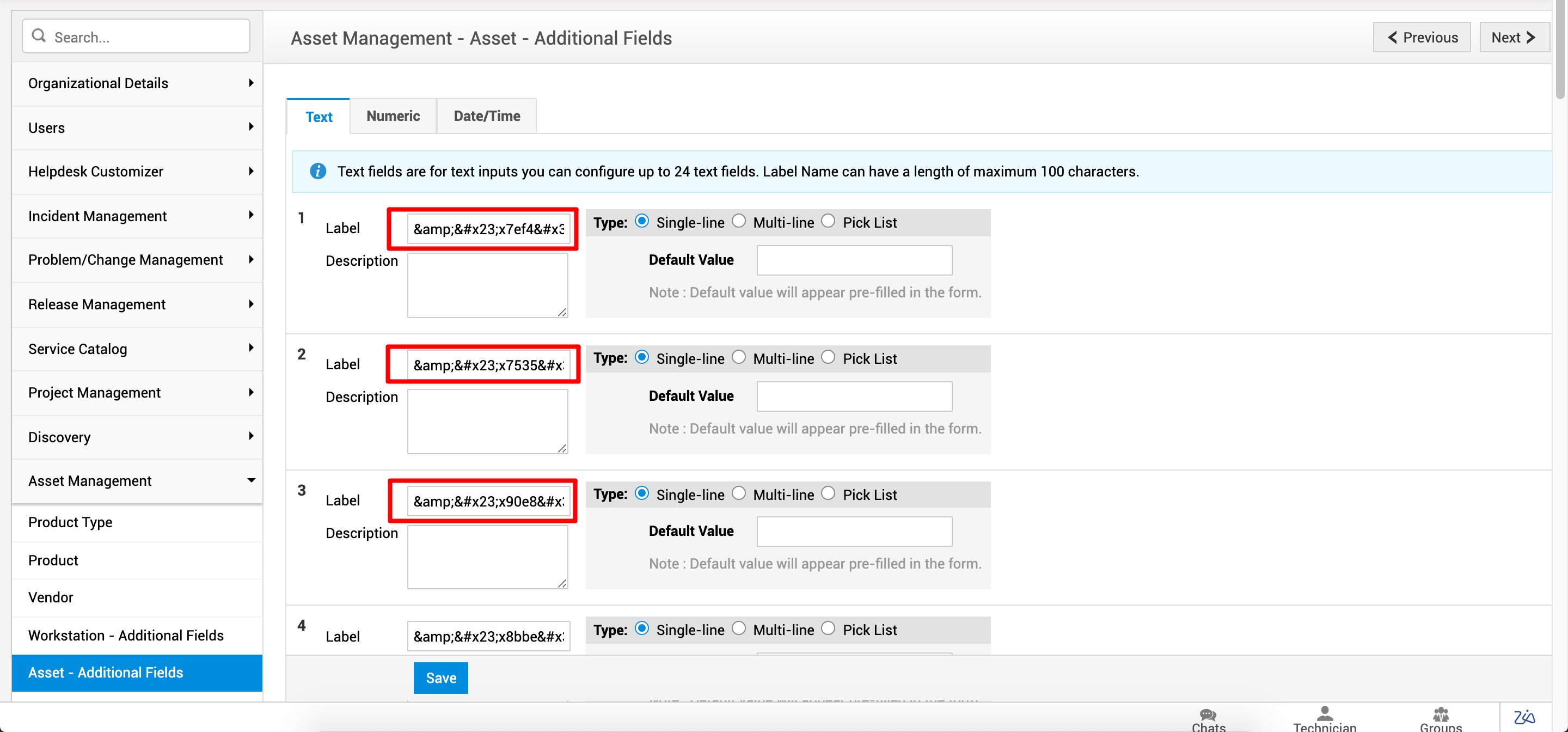Open the Chats icon in bottom bar
The width and height of the screenshot is (1568, 732).
coord(1208,716)
